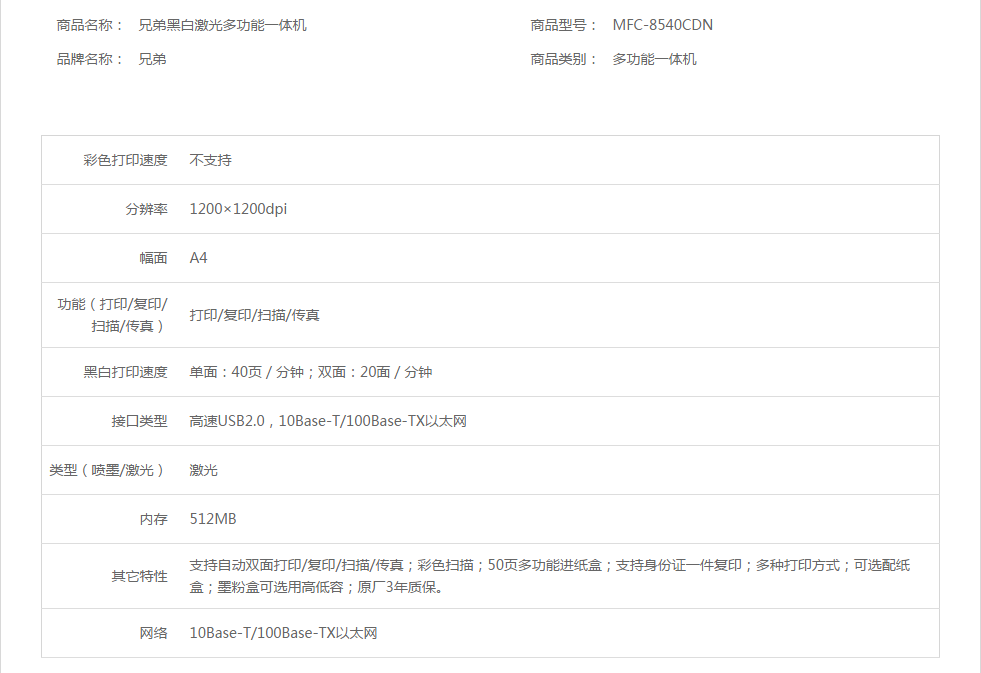Viewport: 981px width, 673px height.
Task: Click the 彩色打印速度 row label
Action: click(x=125, y=160)
